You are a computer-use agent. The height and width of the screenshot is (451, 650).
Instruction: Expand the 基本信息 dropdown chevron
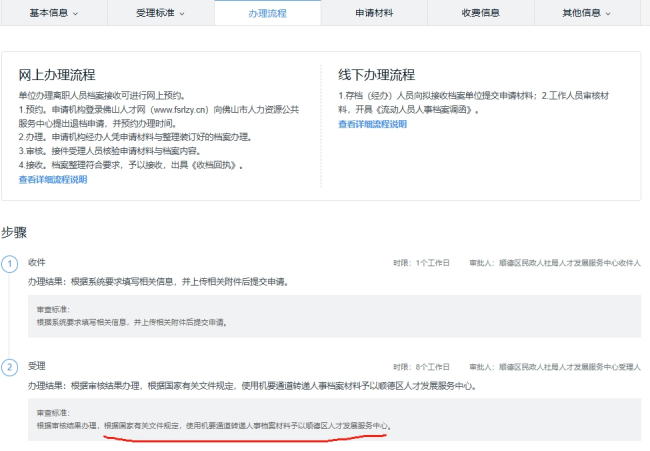click(75, 14)
